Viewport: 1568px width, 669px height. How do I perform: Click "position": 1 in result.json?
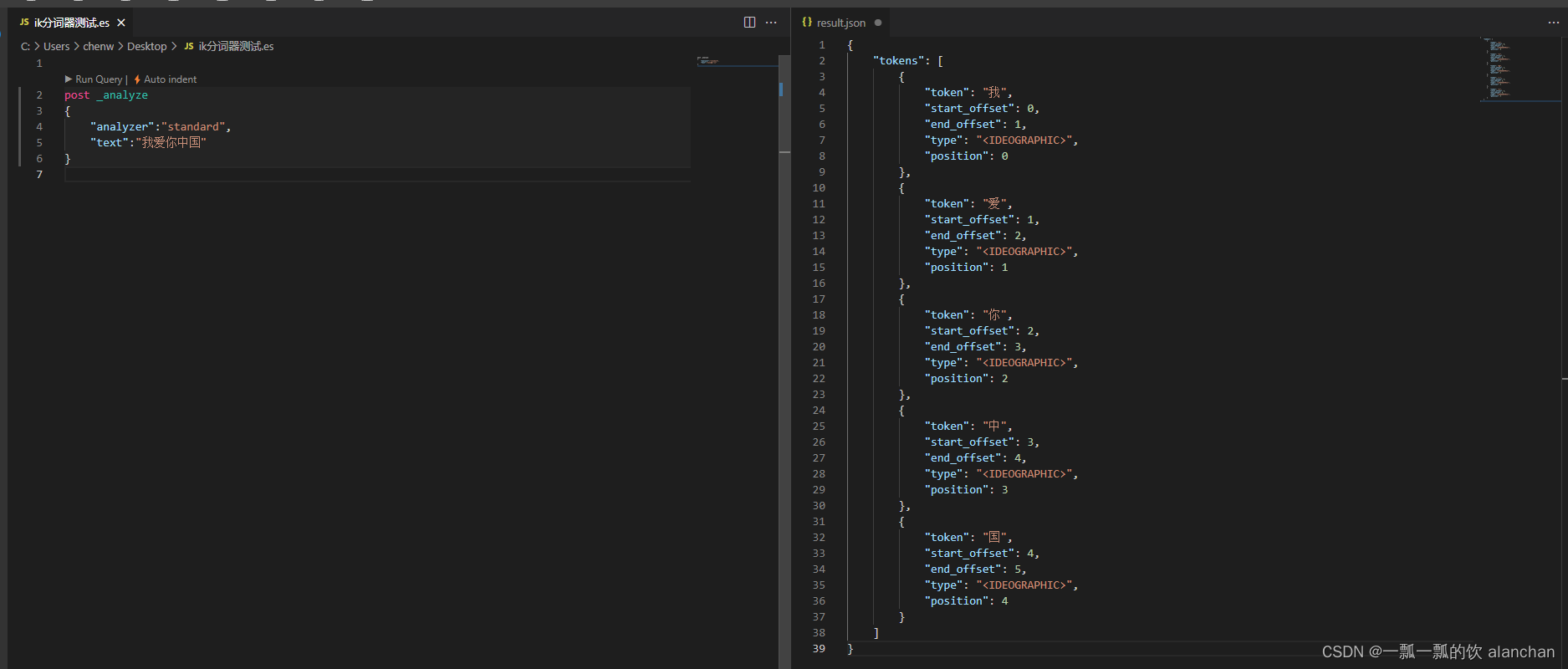tap(966, 268)
